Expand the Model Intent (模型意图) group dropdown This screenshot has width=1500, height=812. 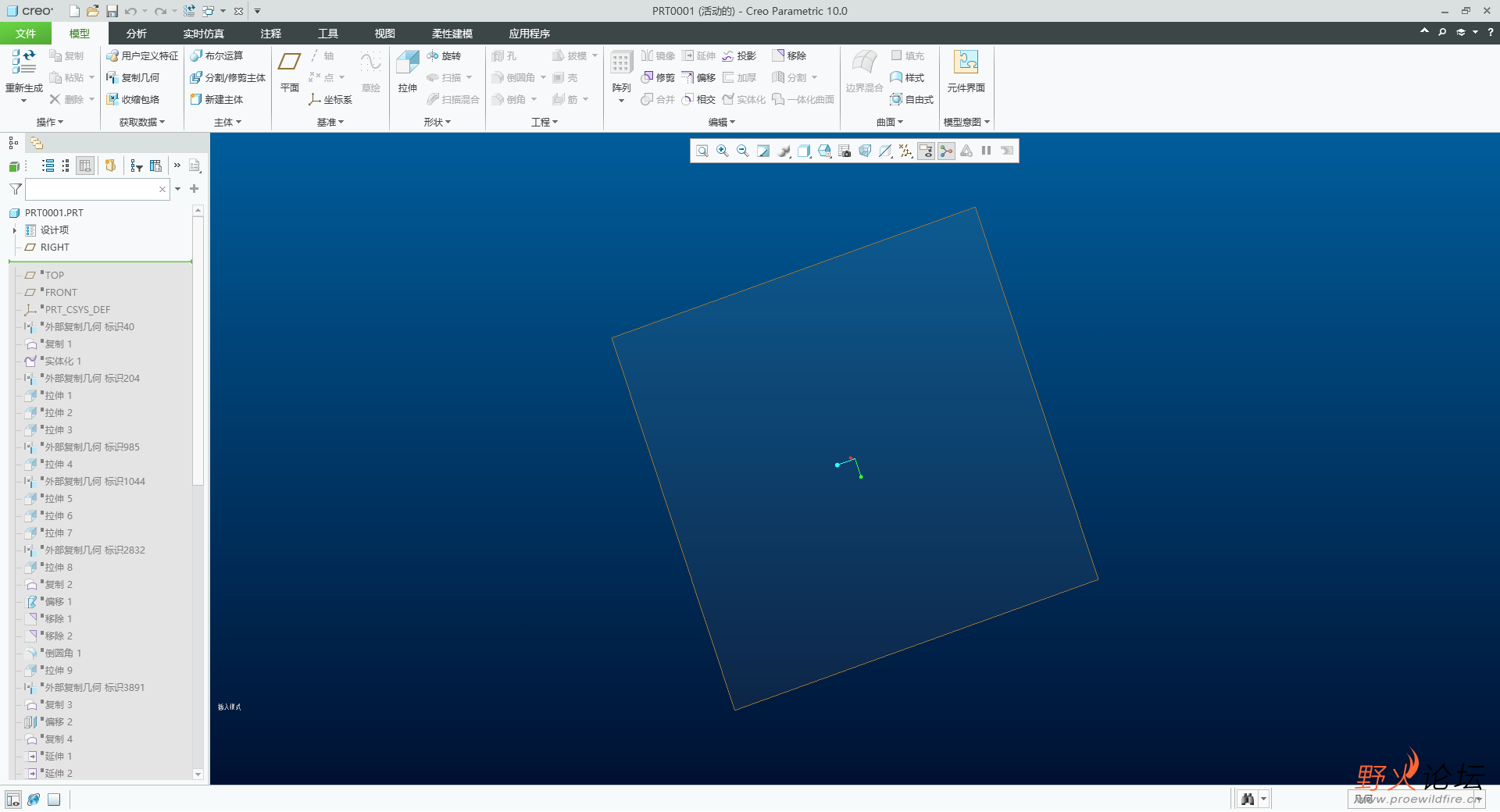tap(967, 123)
